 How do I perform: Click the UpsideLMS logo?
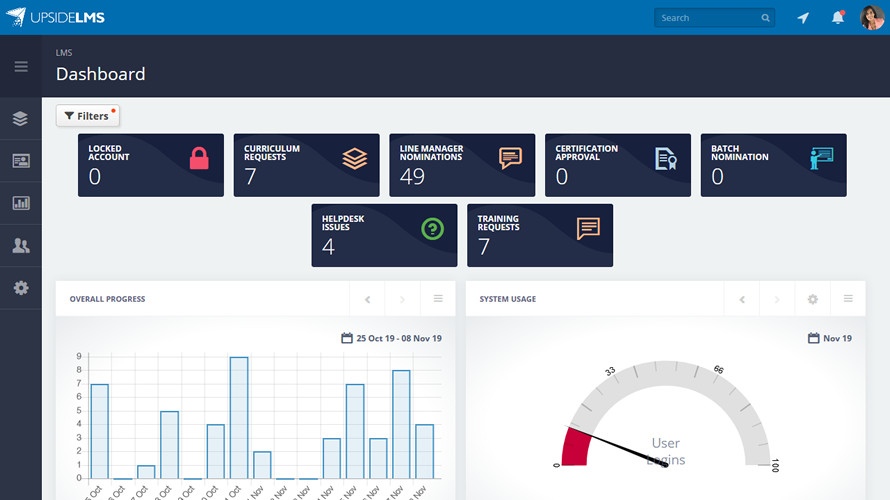tap(56, 17)
